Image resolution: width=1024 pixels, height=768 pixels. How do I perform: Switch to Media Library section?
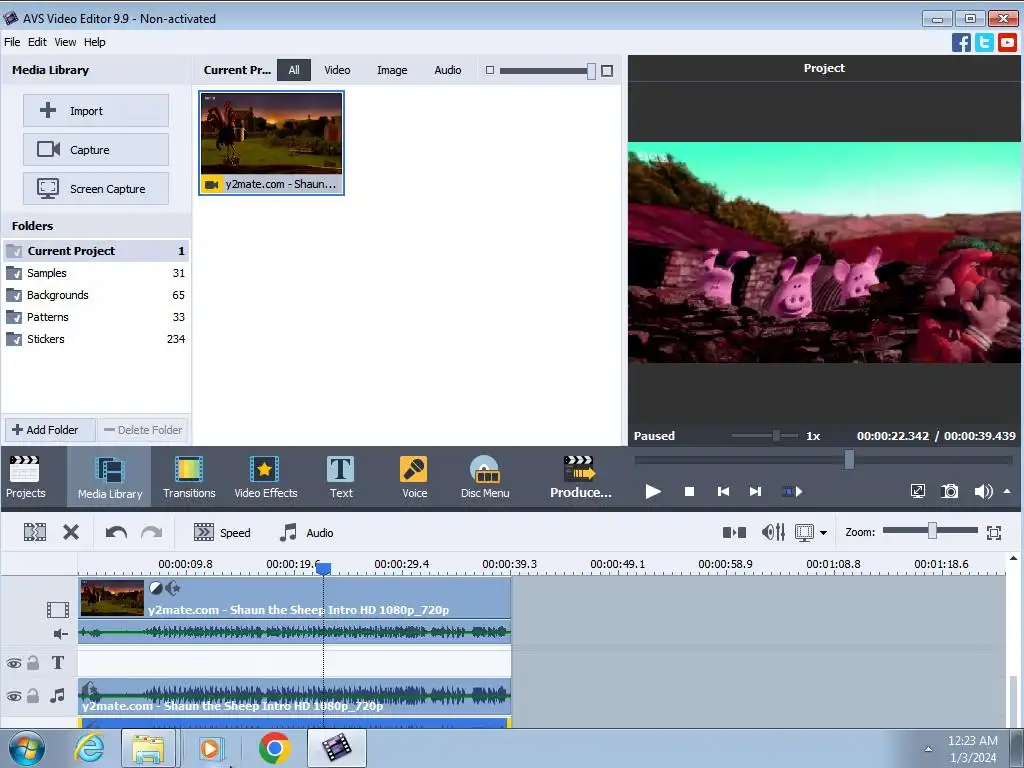click(109, 477)
